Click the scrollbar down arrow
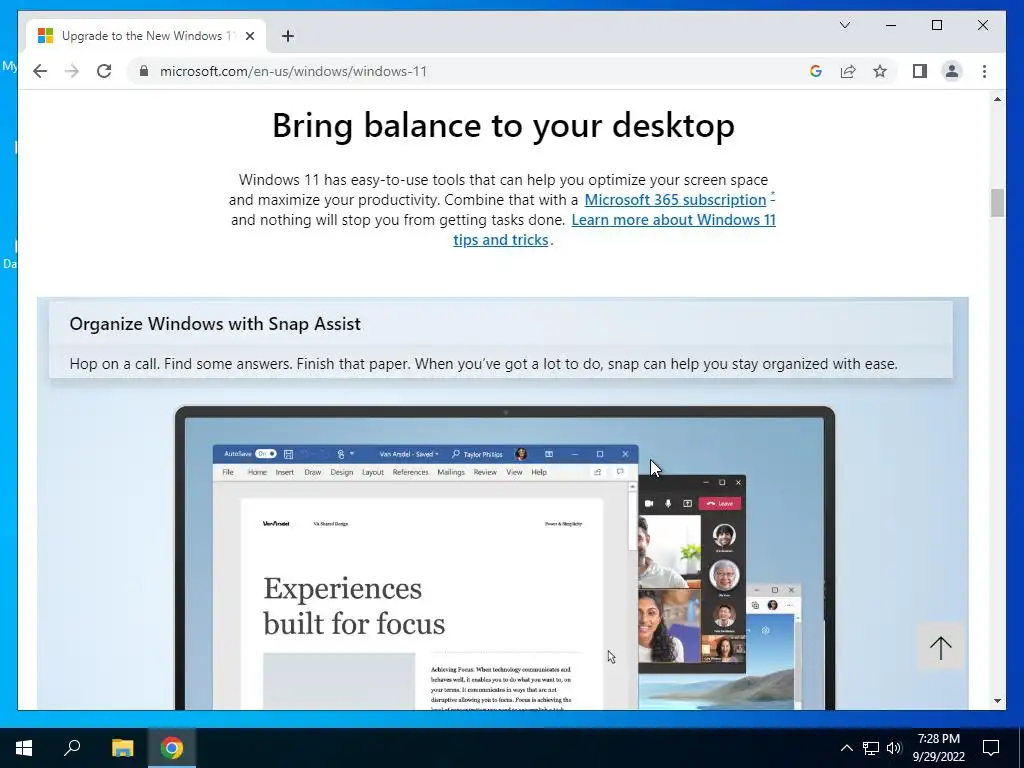Image resolution: width=1024 pixels, height=768 pixels. tap(997, 701)
